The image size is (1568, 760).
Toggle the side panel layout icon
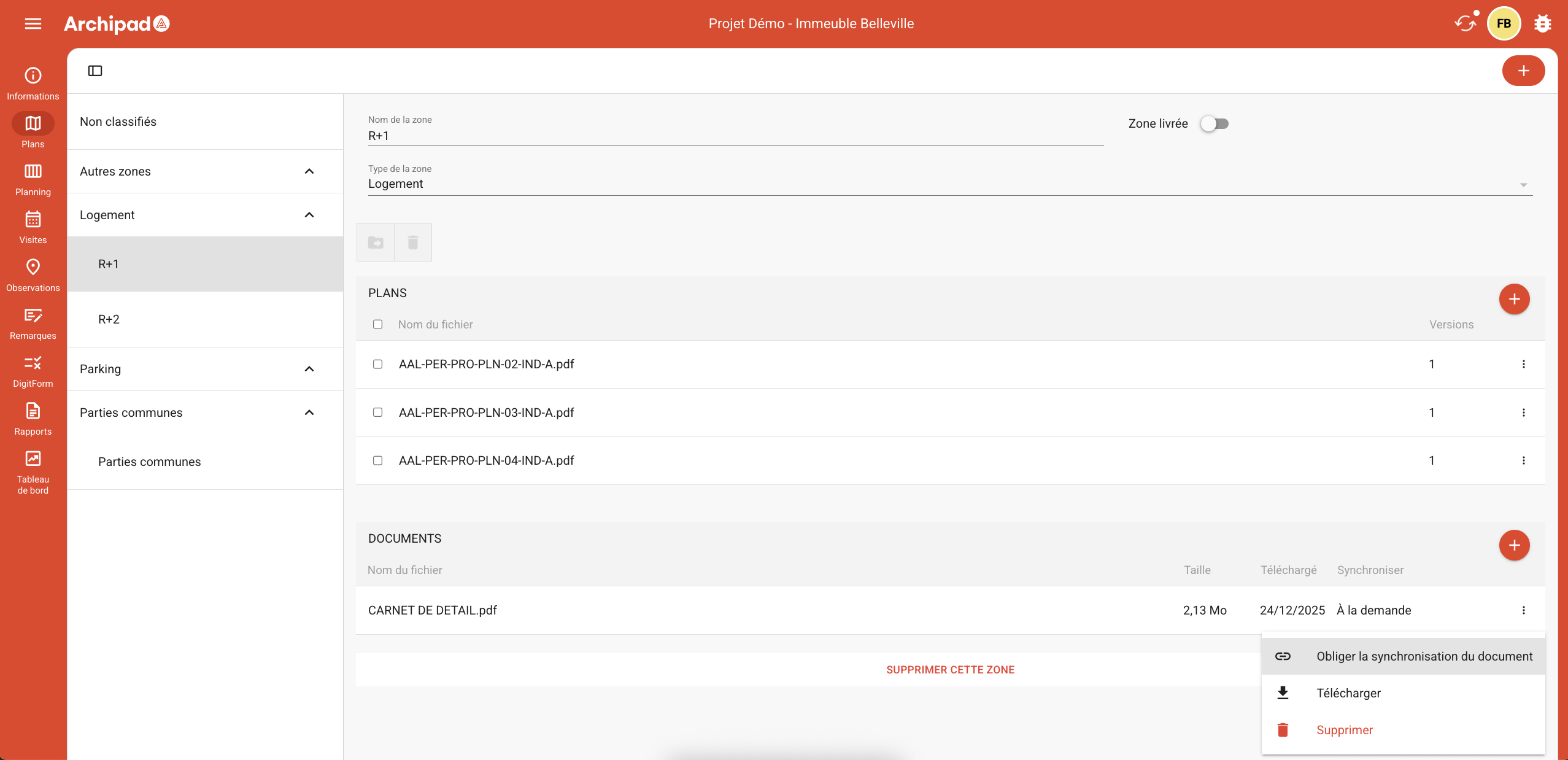pyautogui.click(x=95, y=71)
